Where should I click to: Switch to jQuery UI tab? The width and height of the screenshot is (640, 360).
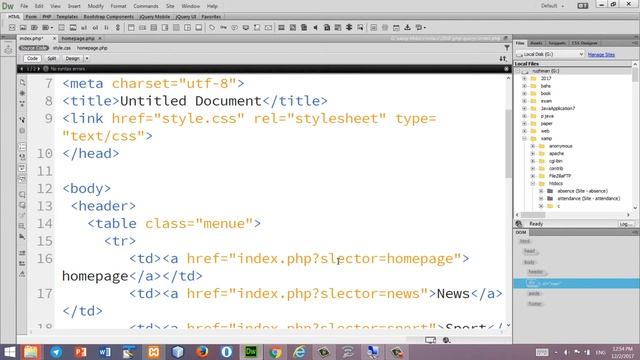coord(186,17)
